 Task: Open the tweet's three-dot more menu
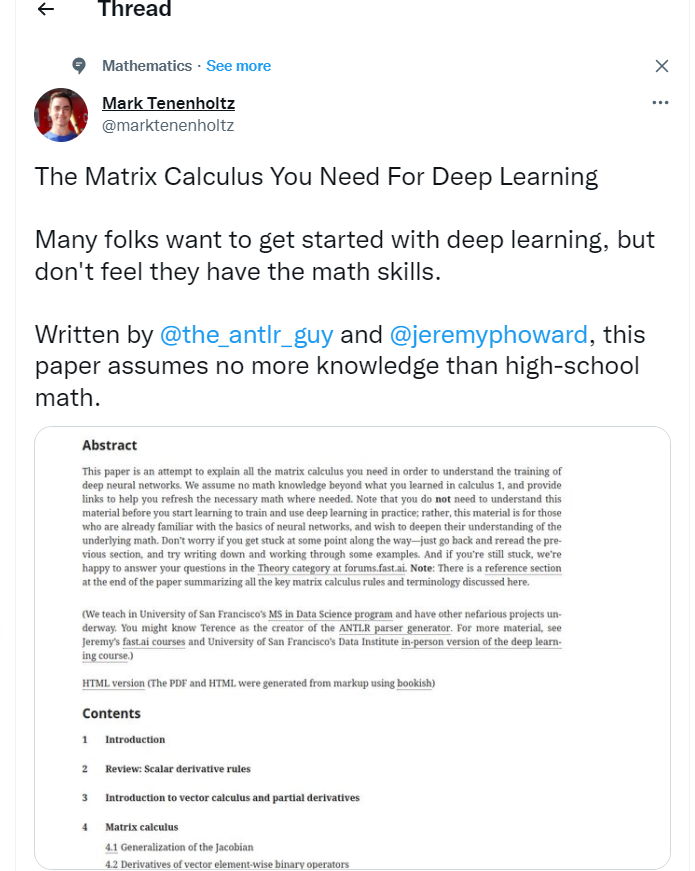click(660, 102)
